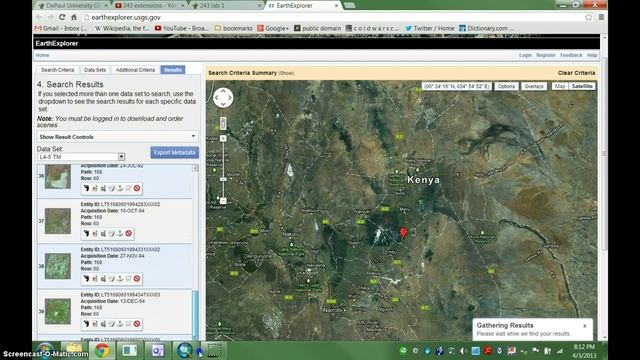Open the Data Sets tab
This screenshot has width=640, height=360.
tap(95, 70)
